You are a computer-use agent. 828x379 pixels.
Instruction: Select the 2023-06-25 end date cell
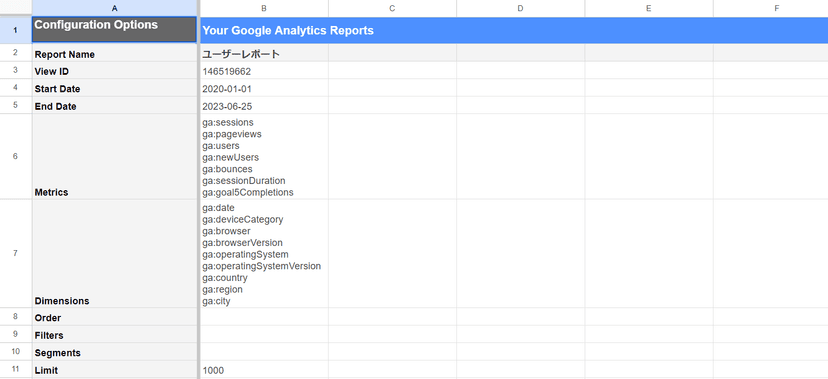click(264, 105)
